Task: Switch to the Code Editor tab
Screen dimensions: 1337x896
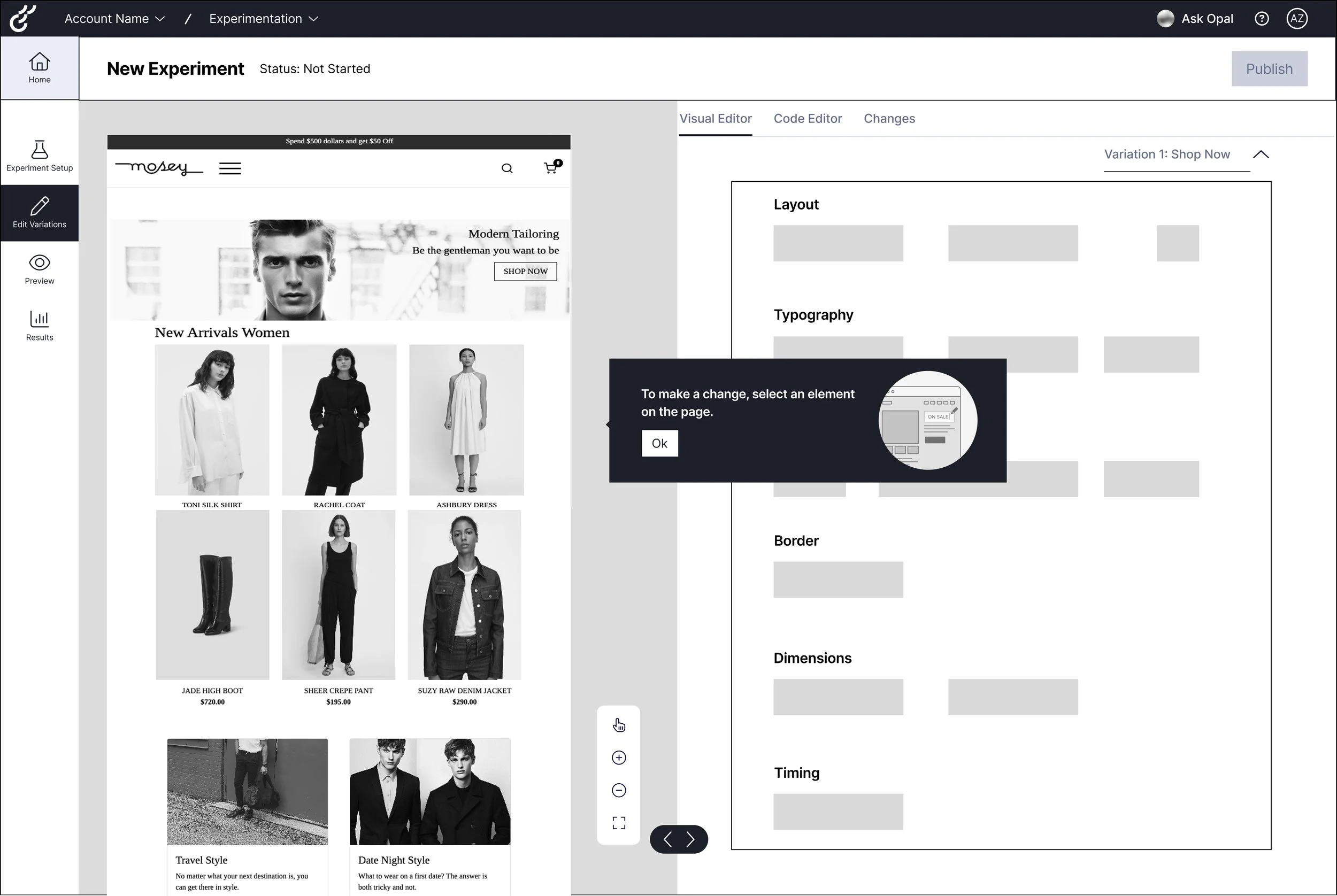Action: [x=807, y=119]
